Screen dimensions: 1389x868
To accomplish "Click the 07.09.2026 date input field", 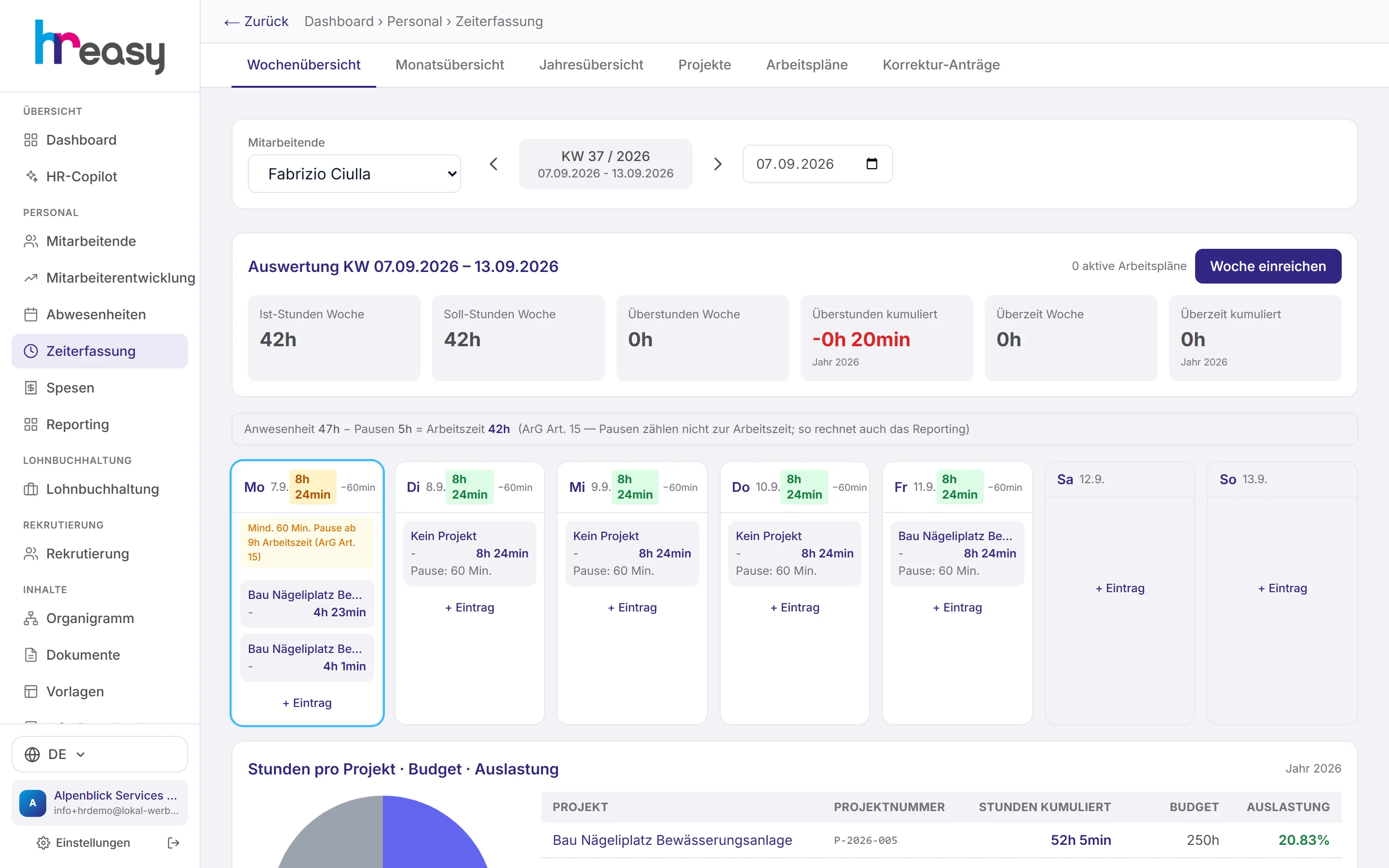I will click(x=817, y=164).
